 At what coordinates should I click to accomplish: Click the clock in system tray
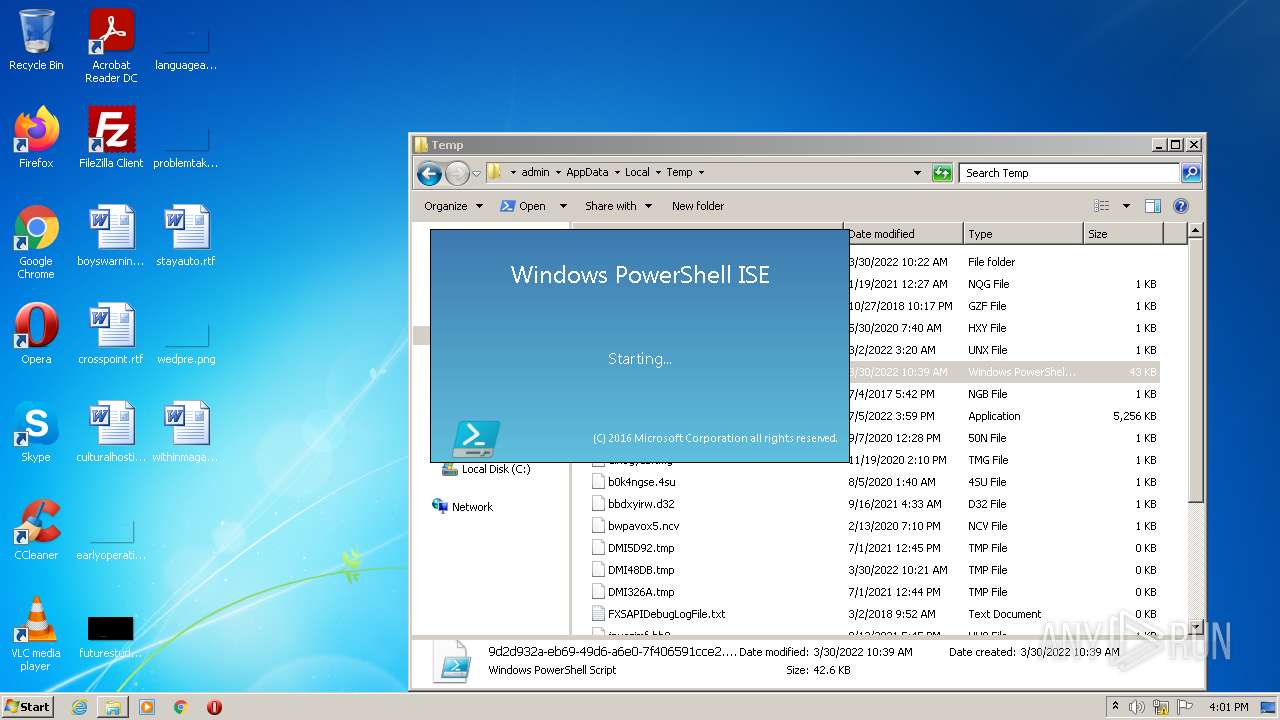coord(1231,707)
